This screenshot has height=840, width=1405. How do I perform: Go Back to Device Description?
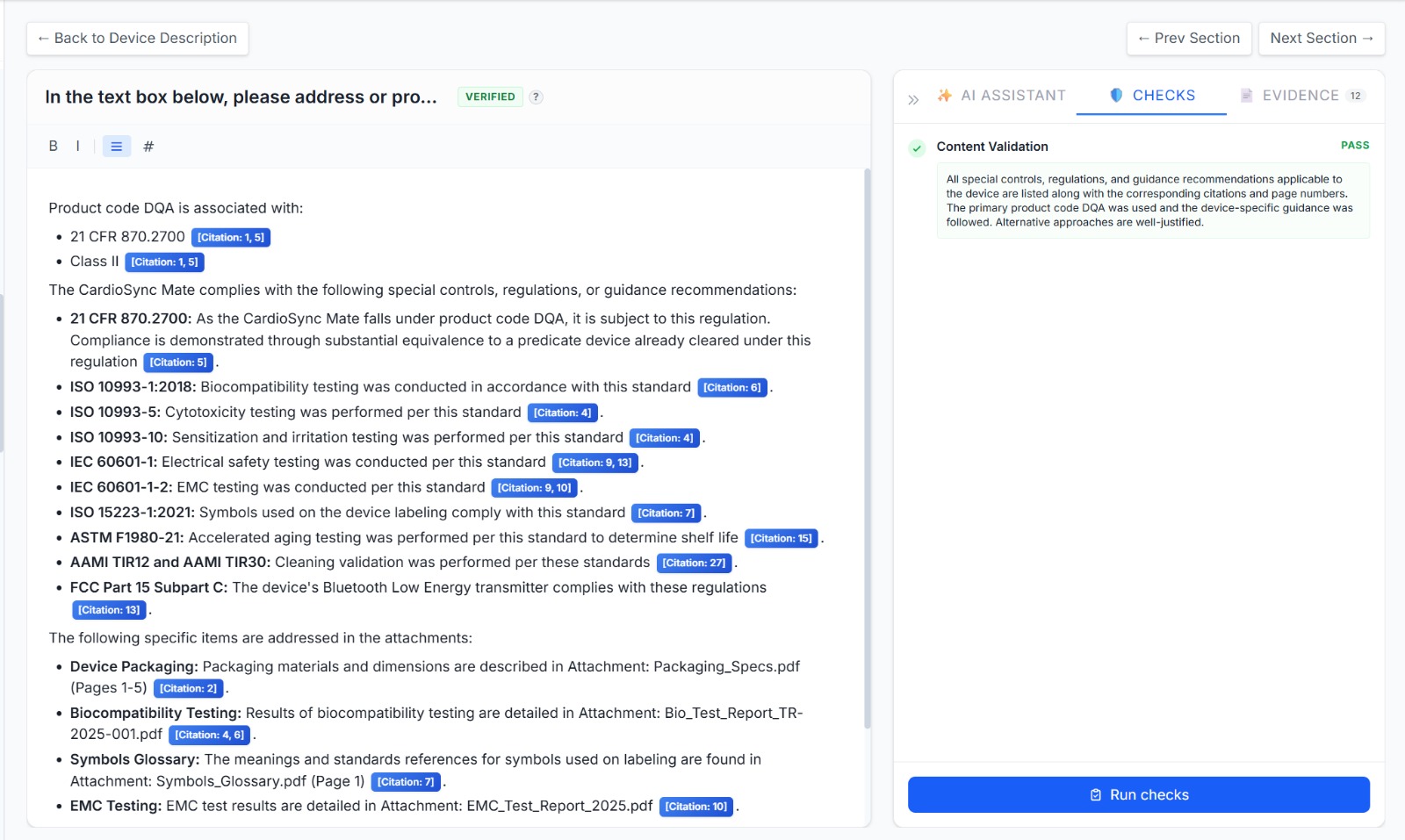137,38
